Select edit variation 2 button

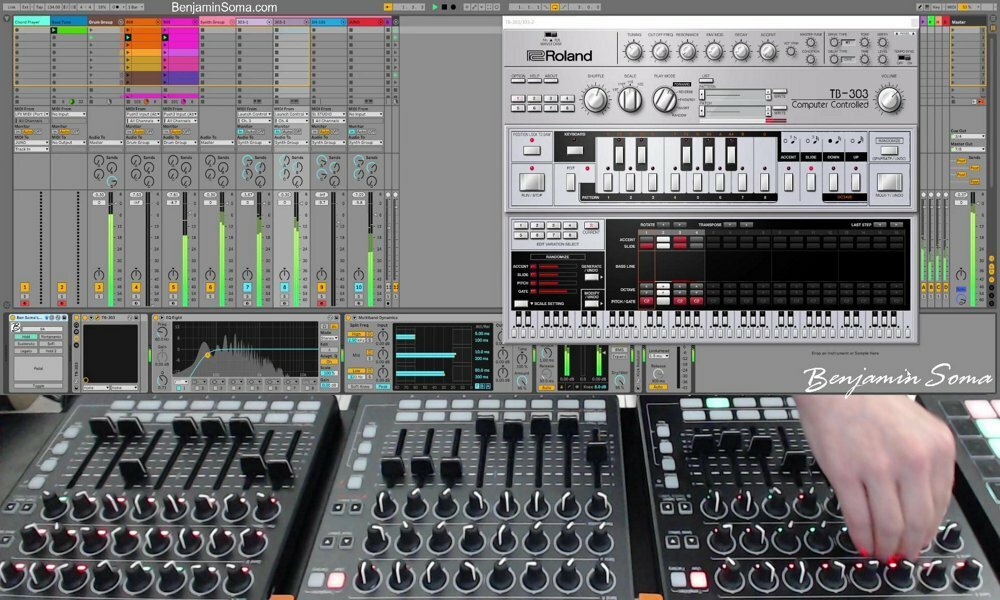tap(537, 226)
